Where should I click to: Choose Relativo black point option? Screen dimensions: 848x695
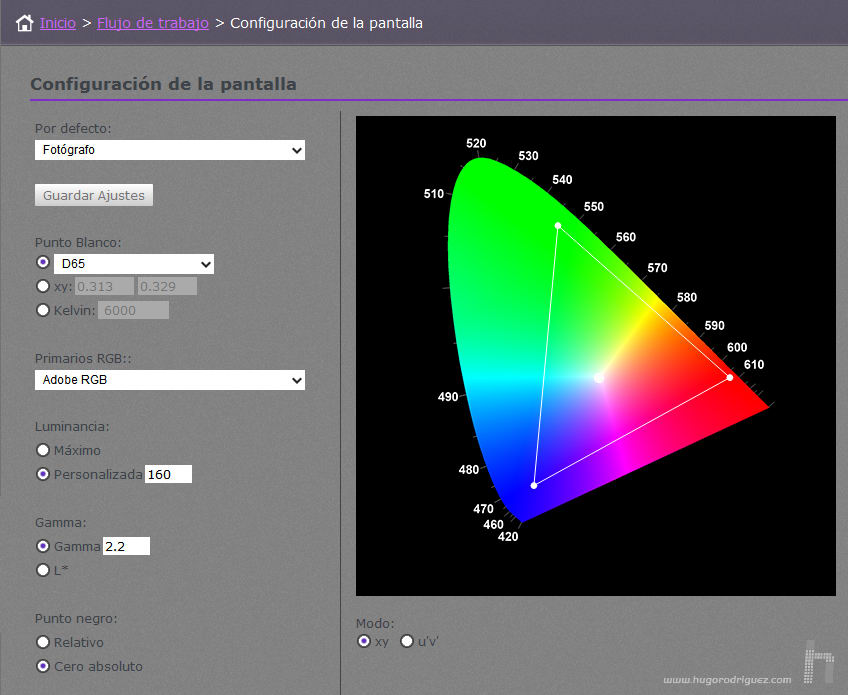43,642
